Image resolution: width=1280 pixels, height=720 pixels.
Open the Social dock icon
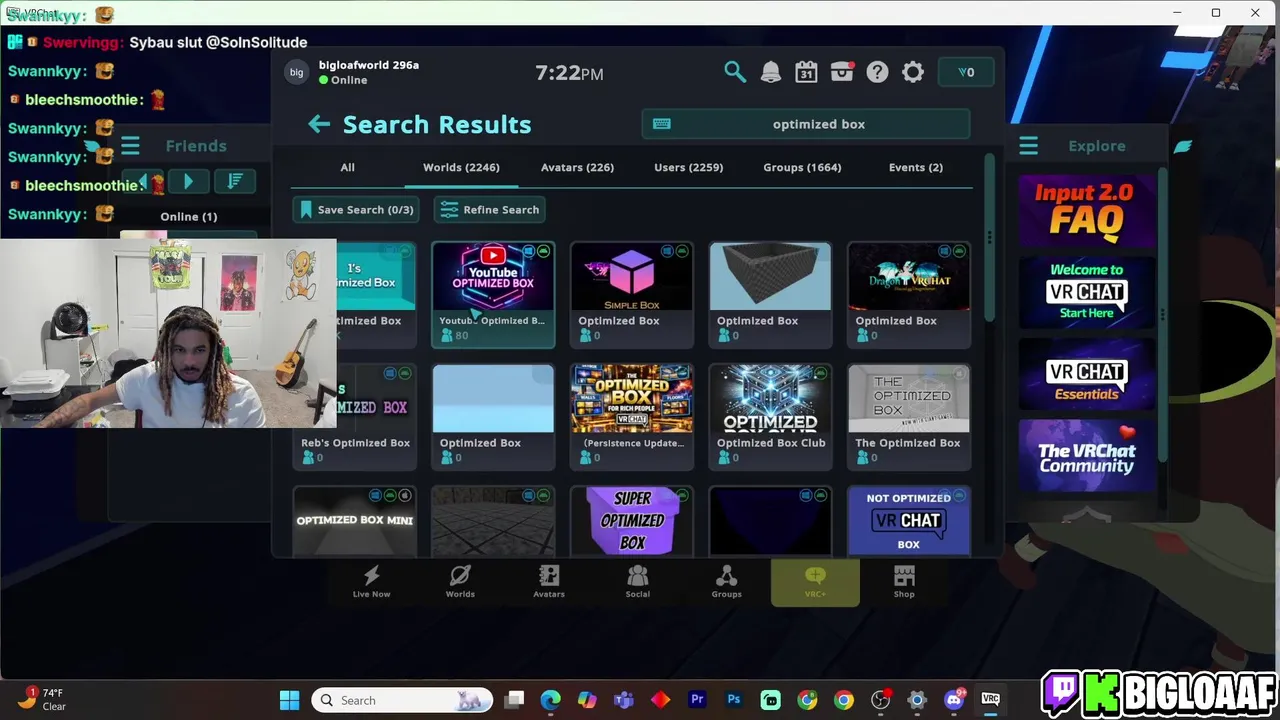pos(637,582)
